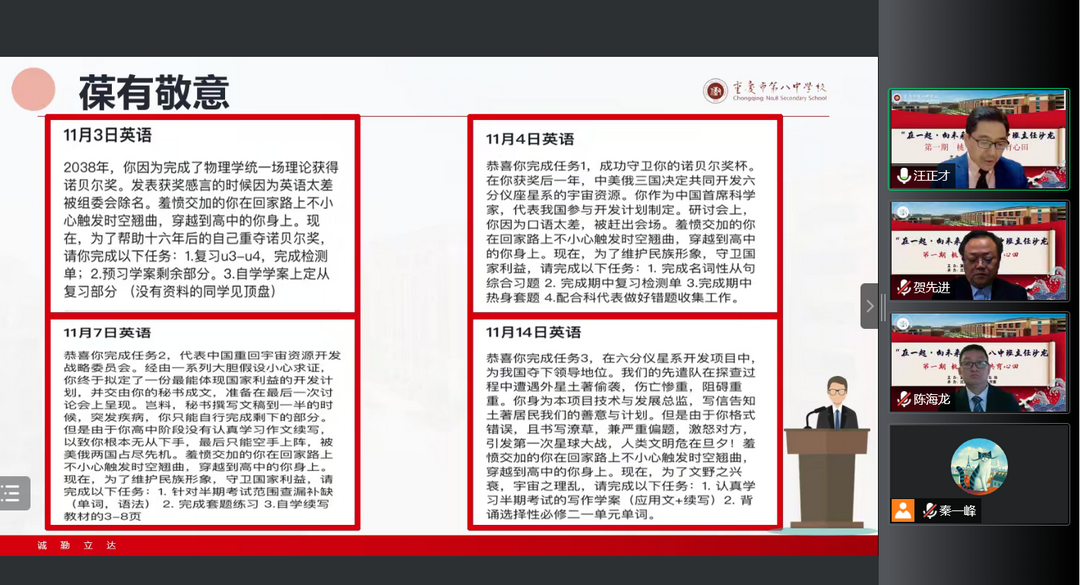Click 汪正才's active microphone icon
1080x585 pixels.
[904, 176]
